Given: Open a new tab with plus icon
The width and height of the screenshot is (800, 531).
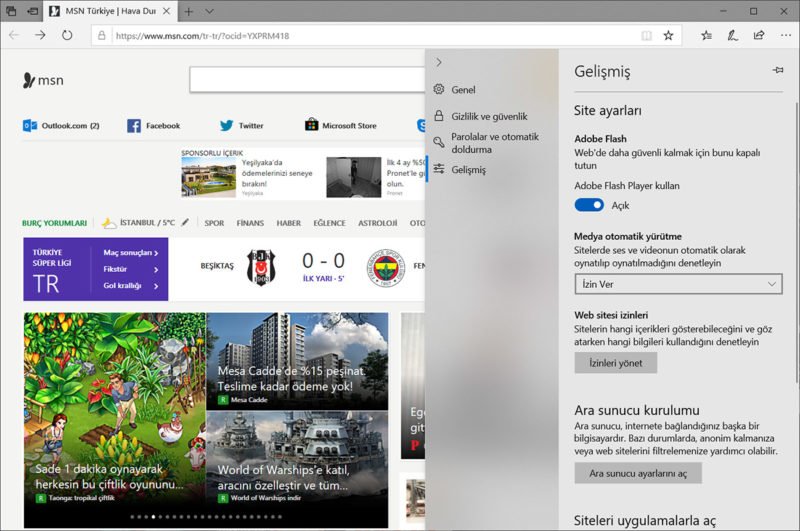Looking at the screenshot, I should coord(188,11).
